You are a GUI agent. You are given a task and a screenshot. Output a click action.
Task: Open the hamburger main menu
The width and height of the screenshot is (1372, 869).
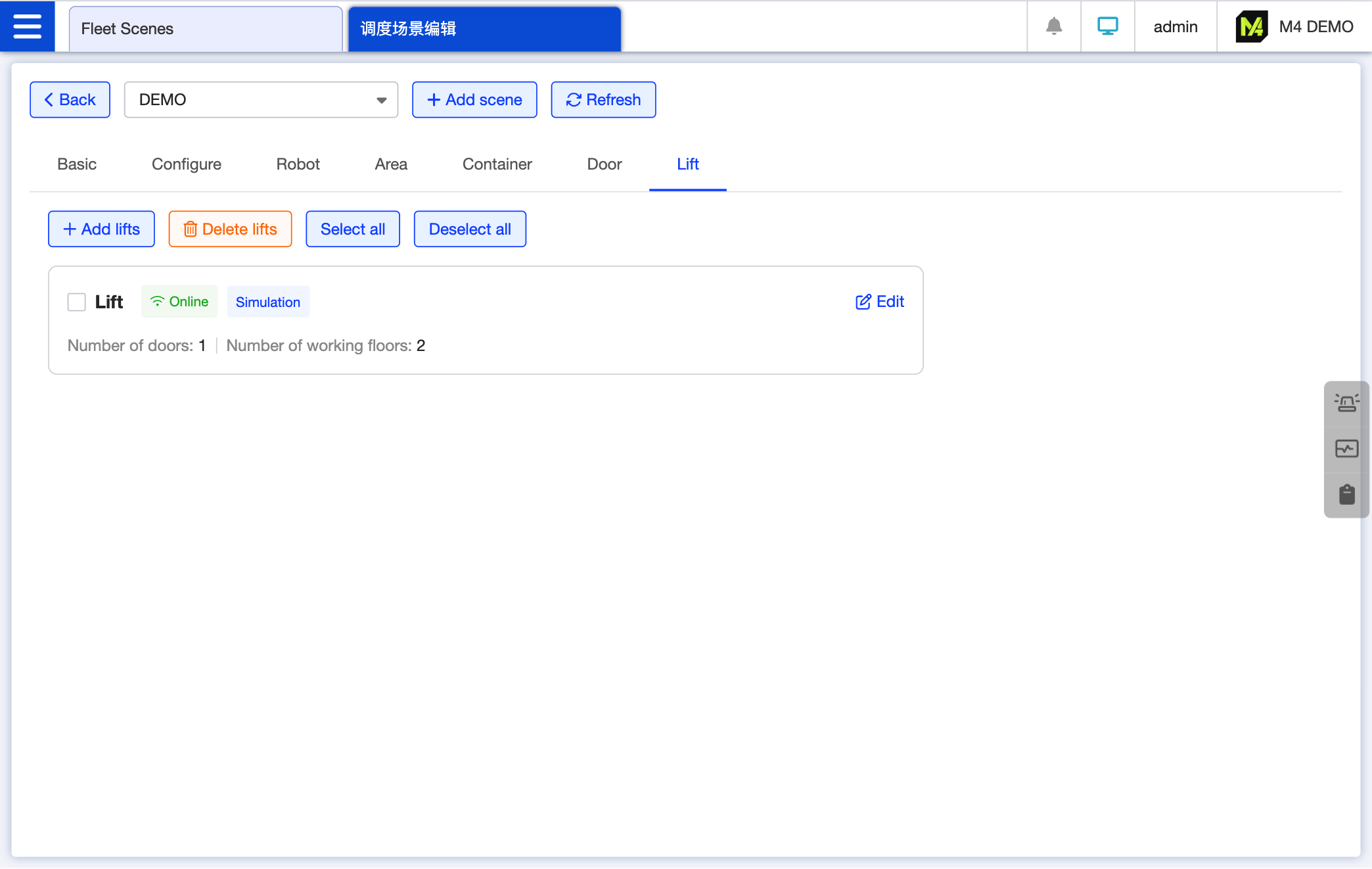pyautogui.click(x=27, y=26)
